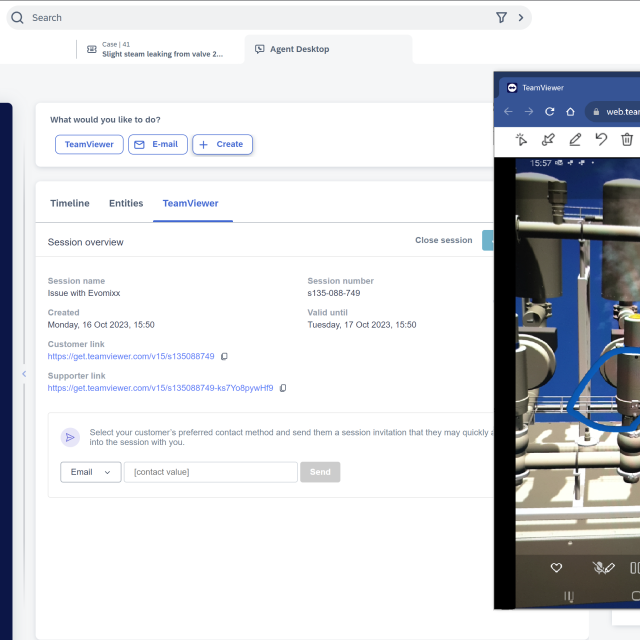The height and width of the screenshot is (640, 640).
Task: Copy the Supporter link with clipboard icon
Action: 283,388
